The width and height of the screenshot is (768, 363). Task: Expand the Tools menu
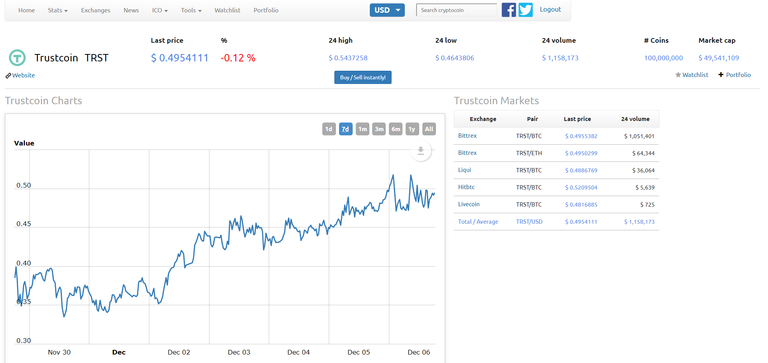click(191, 10)
